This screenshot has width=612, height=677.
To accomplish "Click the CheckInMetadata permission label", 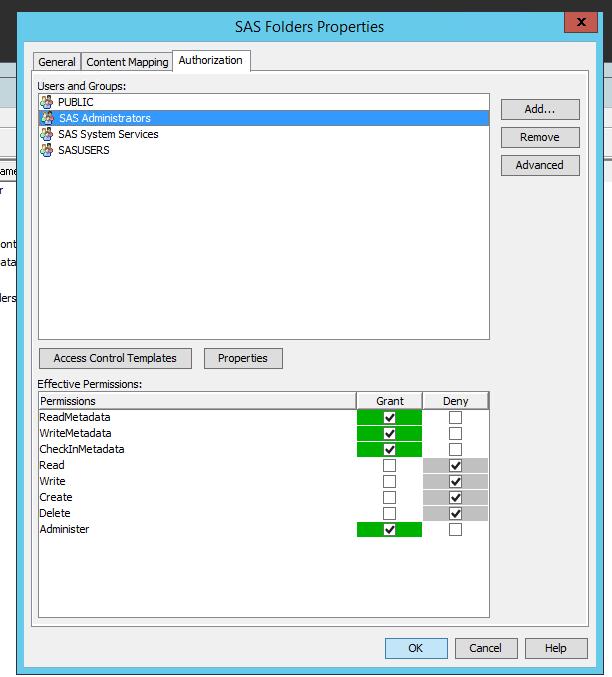I will click(x=82, y=449).
